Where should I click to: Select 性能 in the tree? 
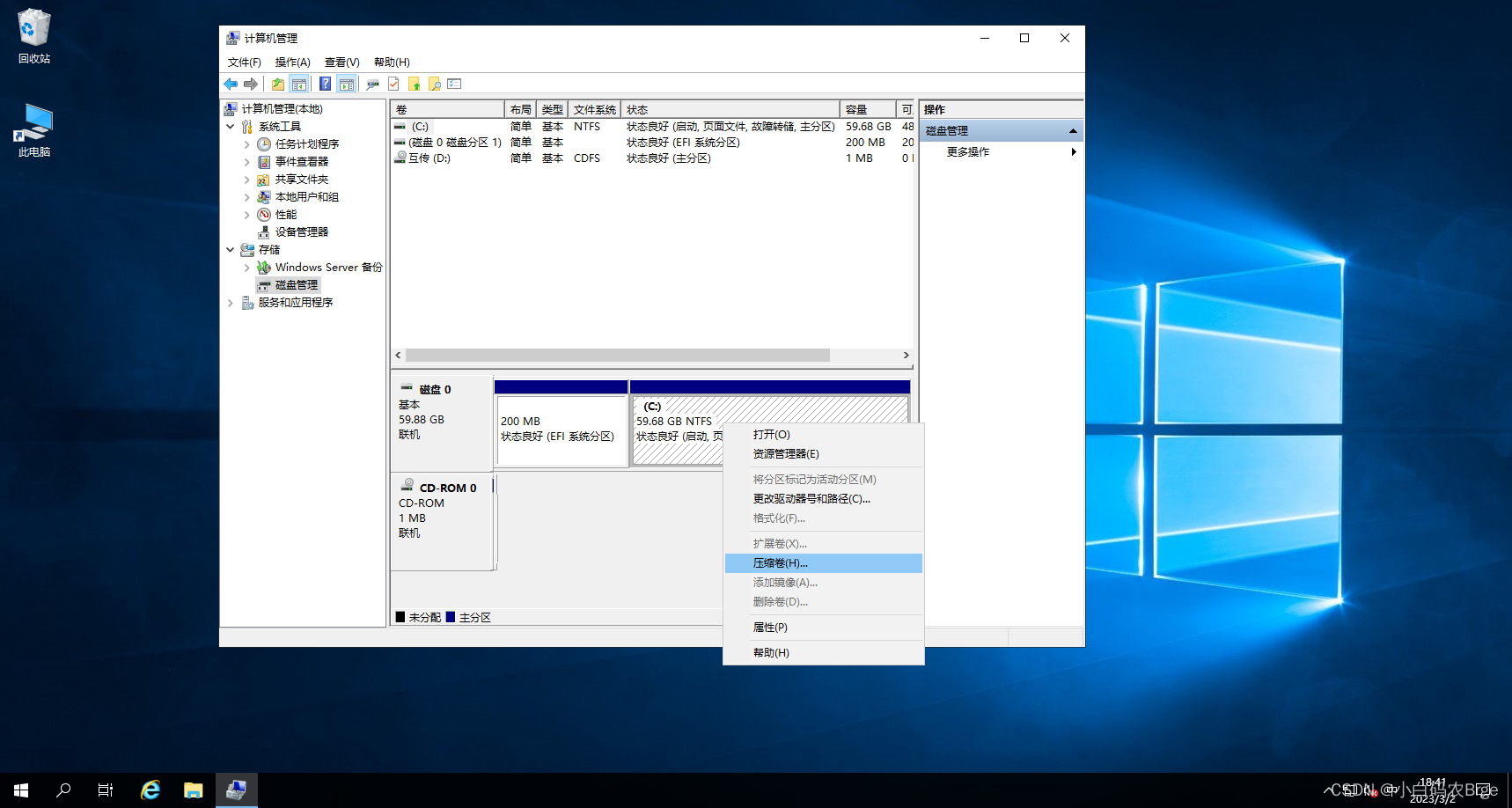point(286,215)
